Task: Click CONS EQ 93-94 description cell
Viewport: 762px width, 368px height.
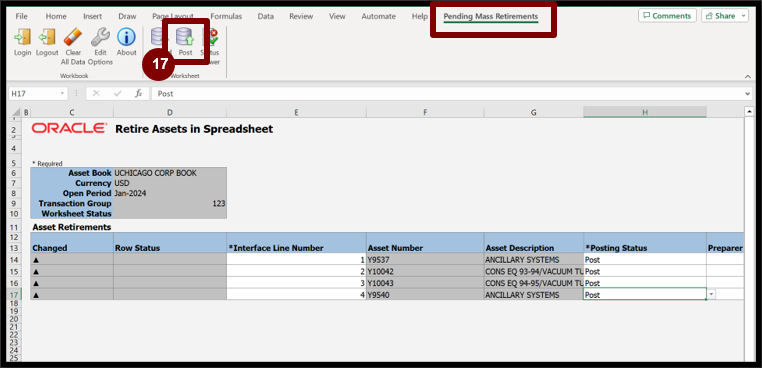Action: [x=534, y=271]
